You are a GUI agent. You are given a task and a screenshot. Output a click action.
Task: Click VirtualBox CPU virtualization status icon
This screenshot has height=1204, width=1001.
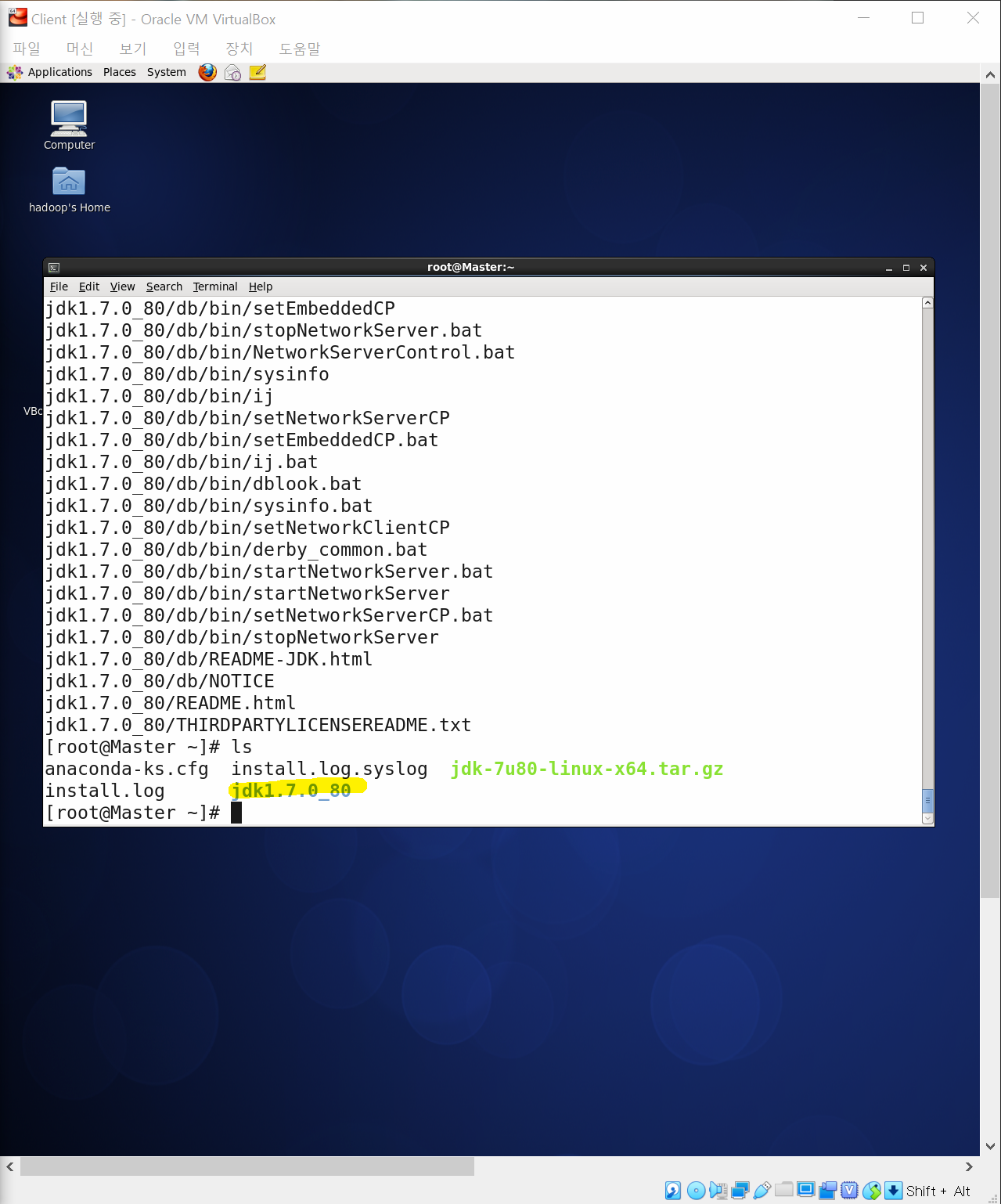849,1191
